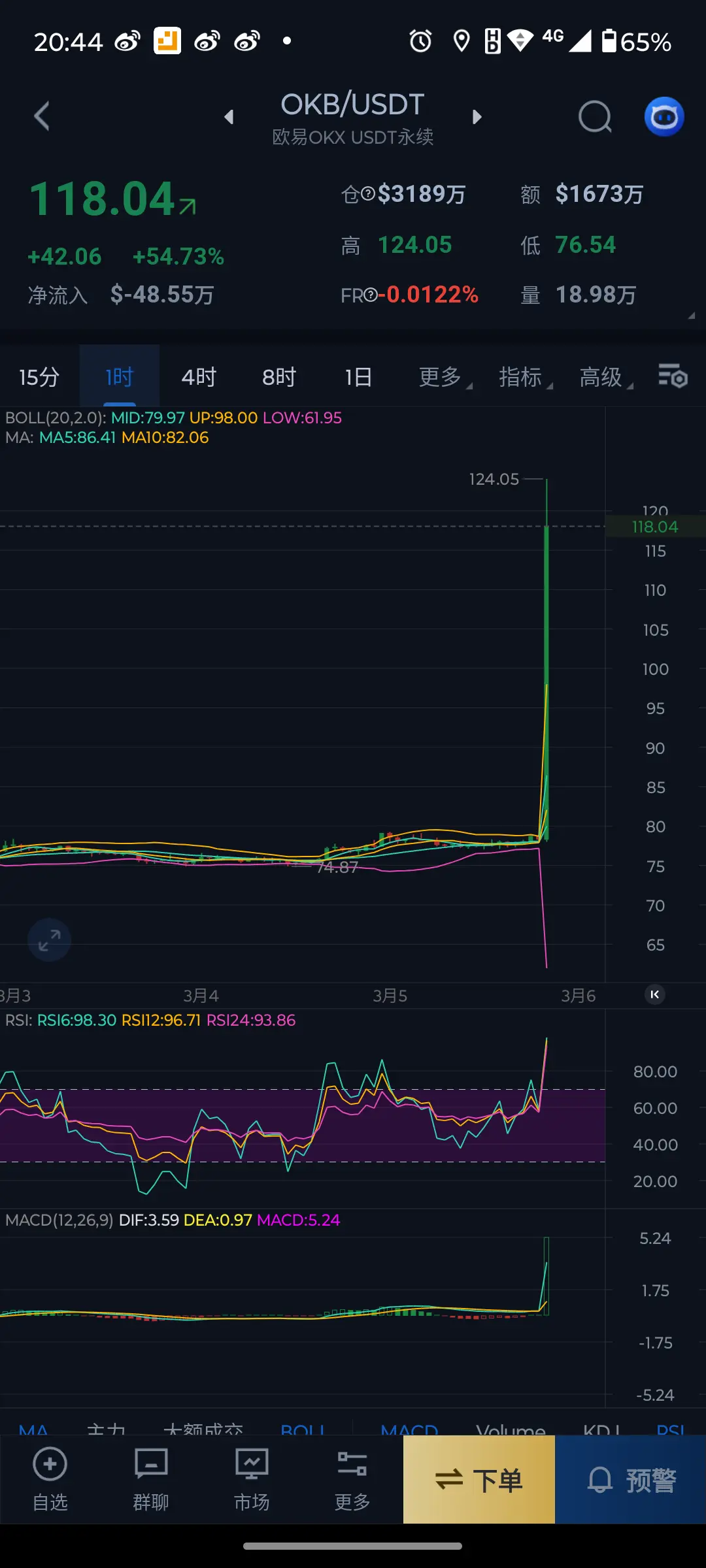706x1568 pixels.
Task: Tap the RSI6:98.30 legend value
Action: [x=76, y=1020]
